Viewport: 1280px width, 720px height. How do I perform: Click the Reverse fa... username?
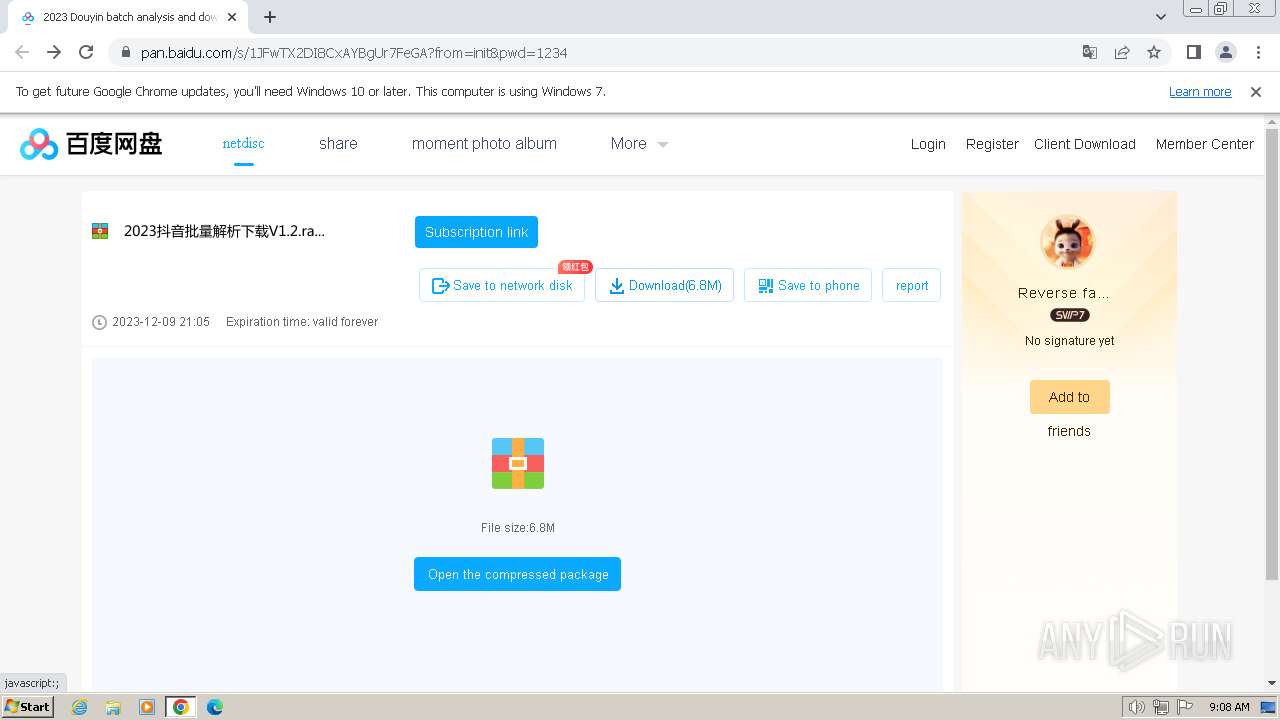click(x=1064, y=293)
